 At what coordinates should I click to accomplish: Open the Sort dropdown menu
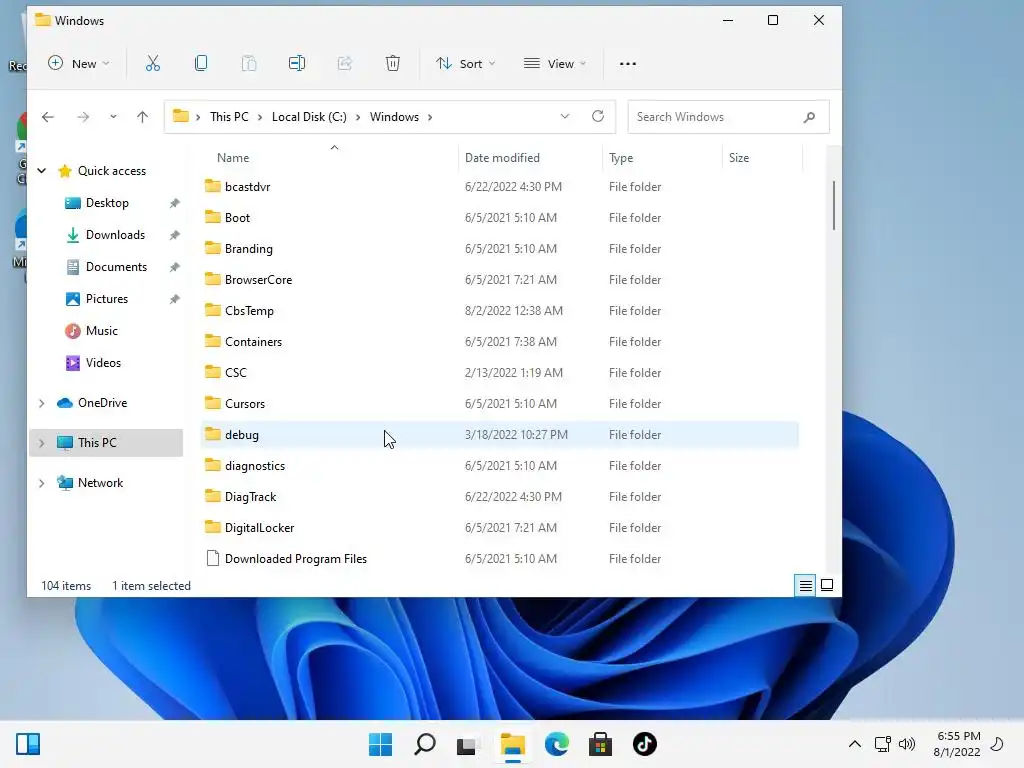tap(466, 63)
